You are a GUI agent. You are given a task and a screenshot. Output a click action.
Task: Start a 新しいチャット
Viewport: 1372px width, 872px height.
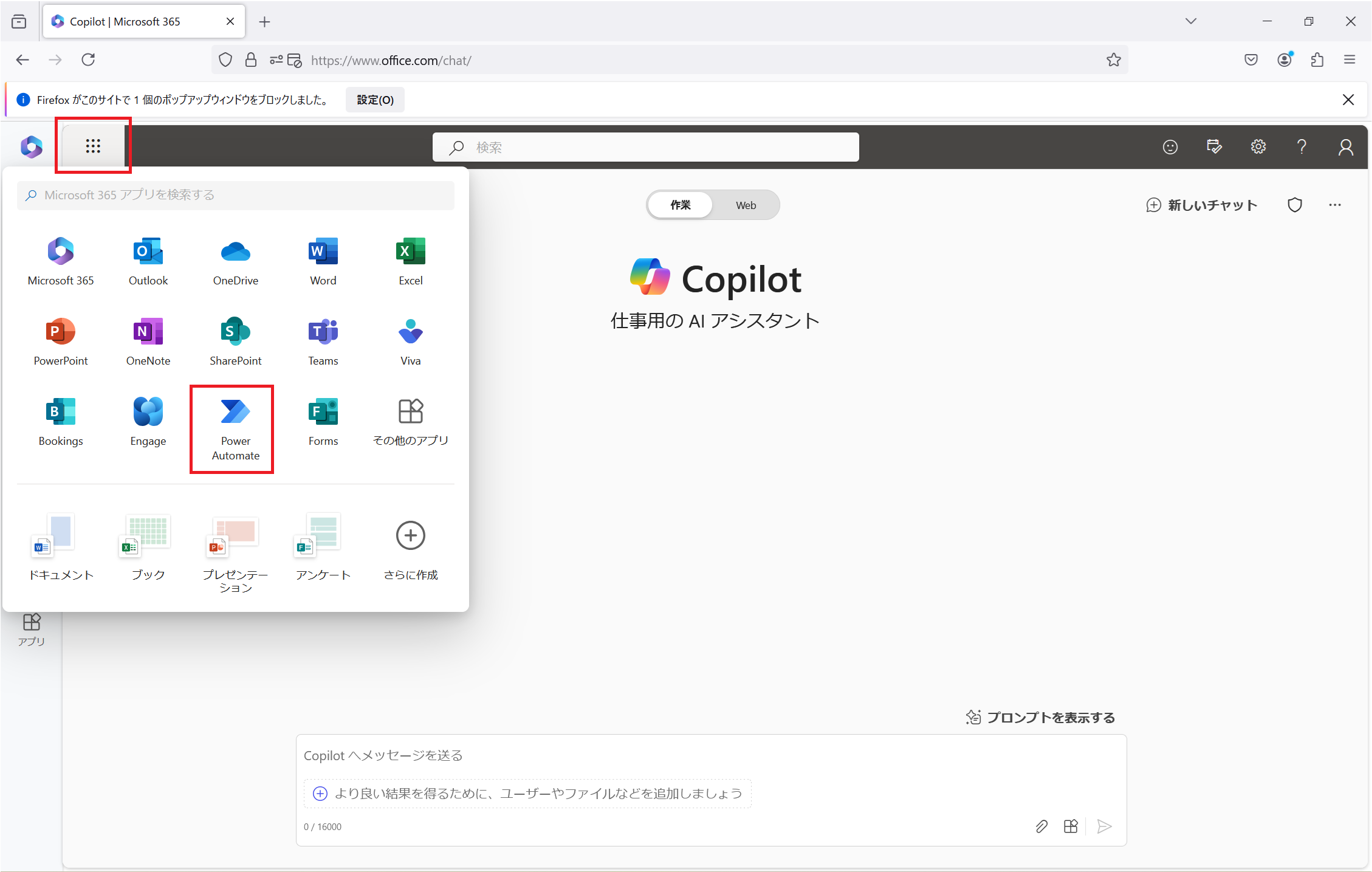pos(1201,205)
